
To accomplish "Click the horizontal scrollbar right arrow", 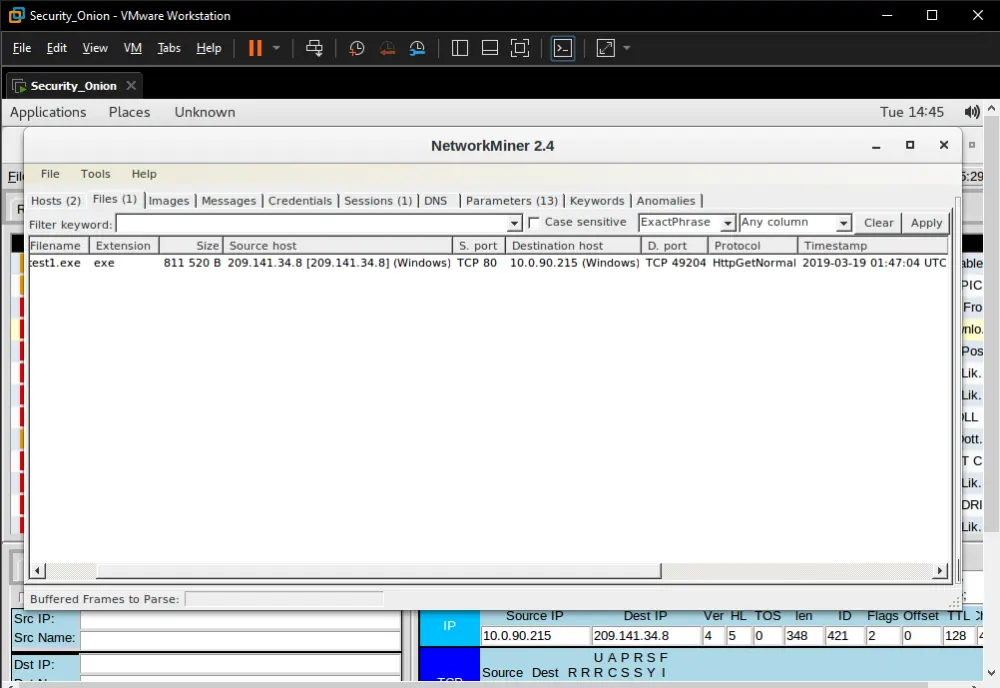I will (x=939, y=571).
